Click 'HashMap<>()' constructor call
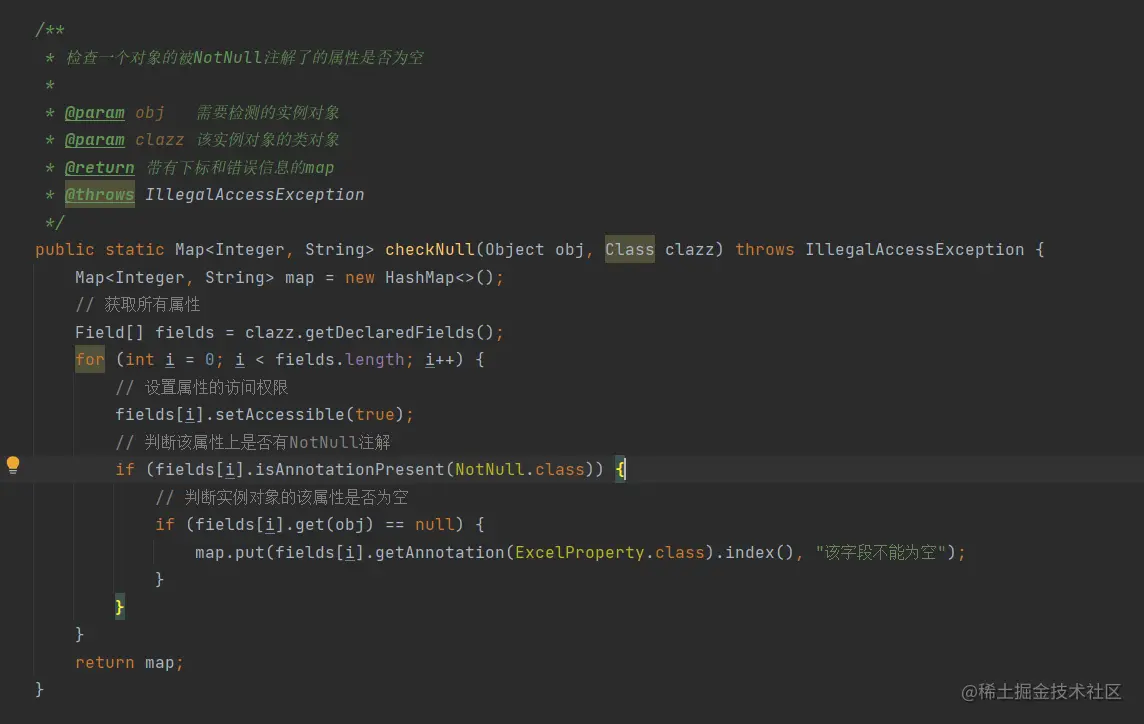 tap(439, 277)
